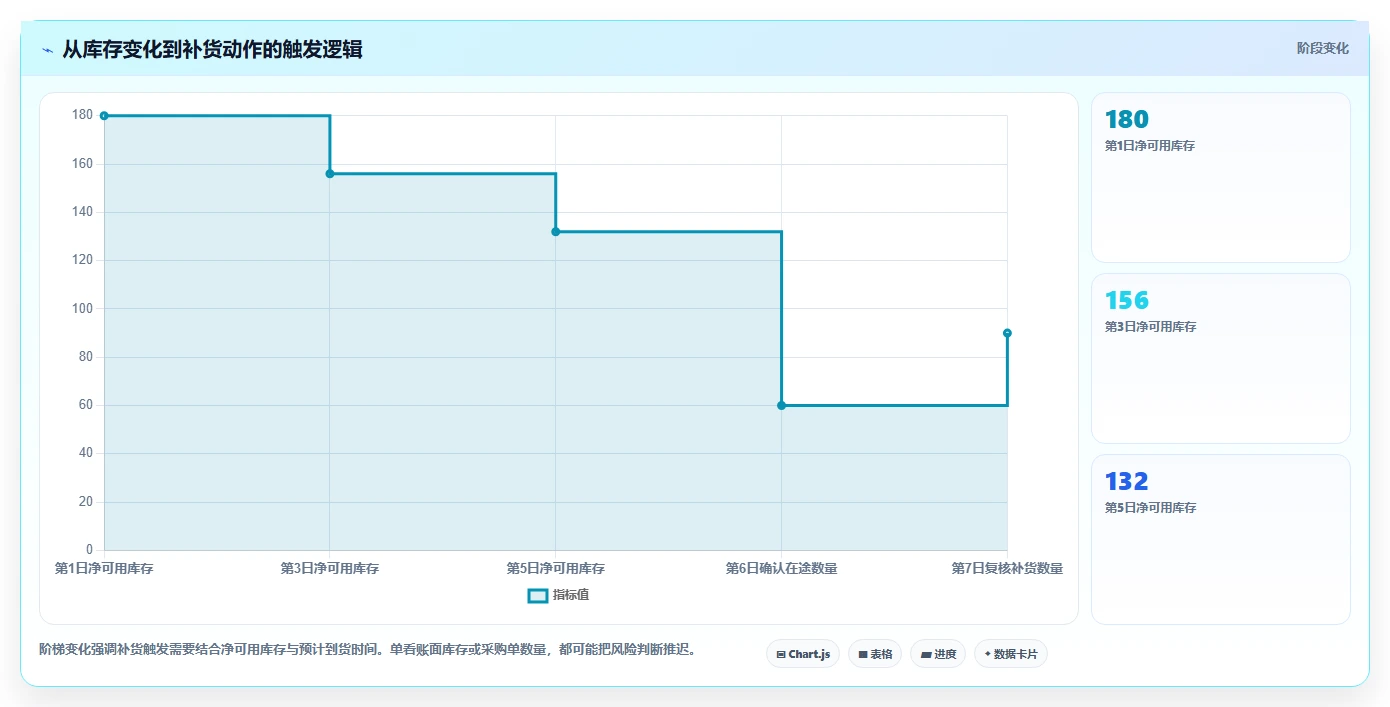Screen dimensions: 1390x707
Task: Select the 表格 tag chip
Action: (875, 654)
